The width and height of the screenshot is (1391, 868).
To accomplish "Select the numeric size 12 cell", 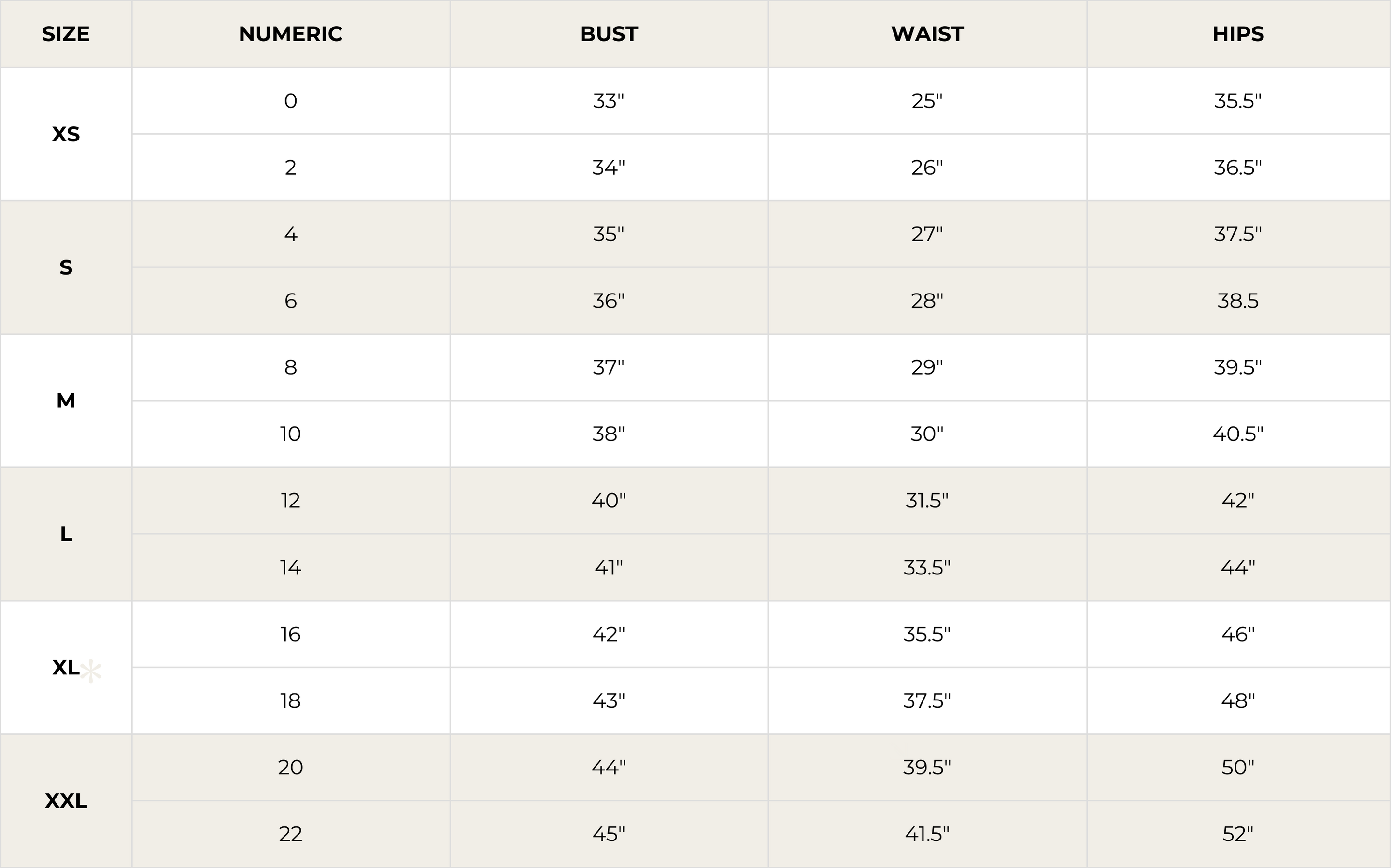I will tap(291, 501).
